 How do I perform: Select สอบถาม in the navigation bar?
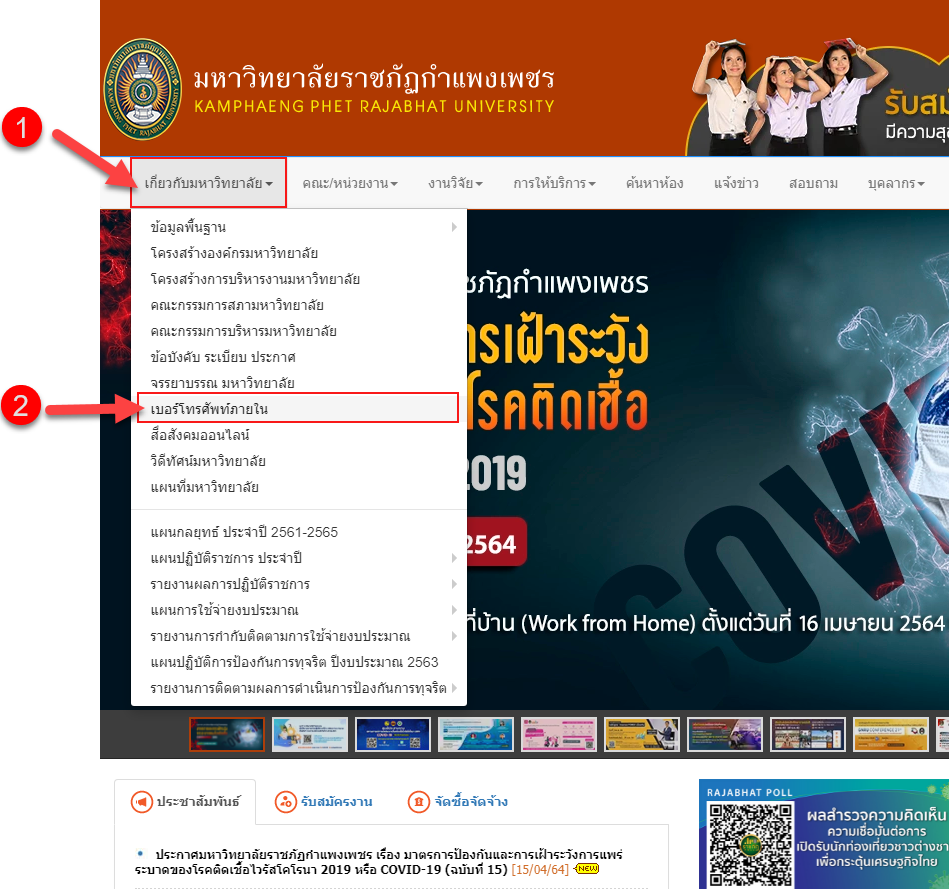click(813, 183)
